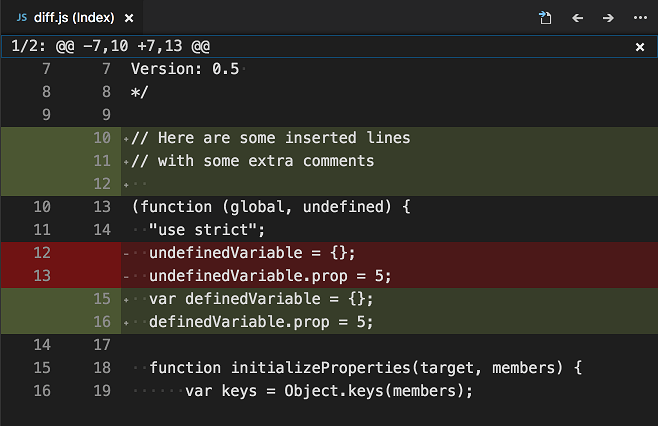Jump to the next change arrow
The height and width of the screenshot is (426, 658).
coord(608,18)
